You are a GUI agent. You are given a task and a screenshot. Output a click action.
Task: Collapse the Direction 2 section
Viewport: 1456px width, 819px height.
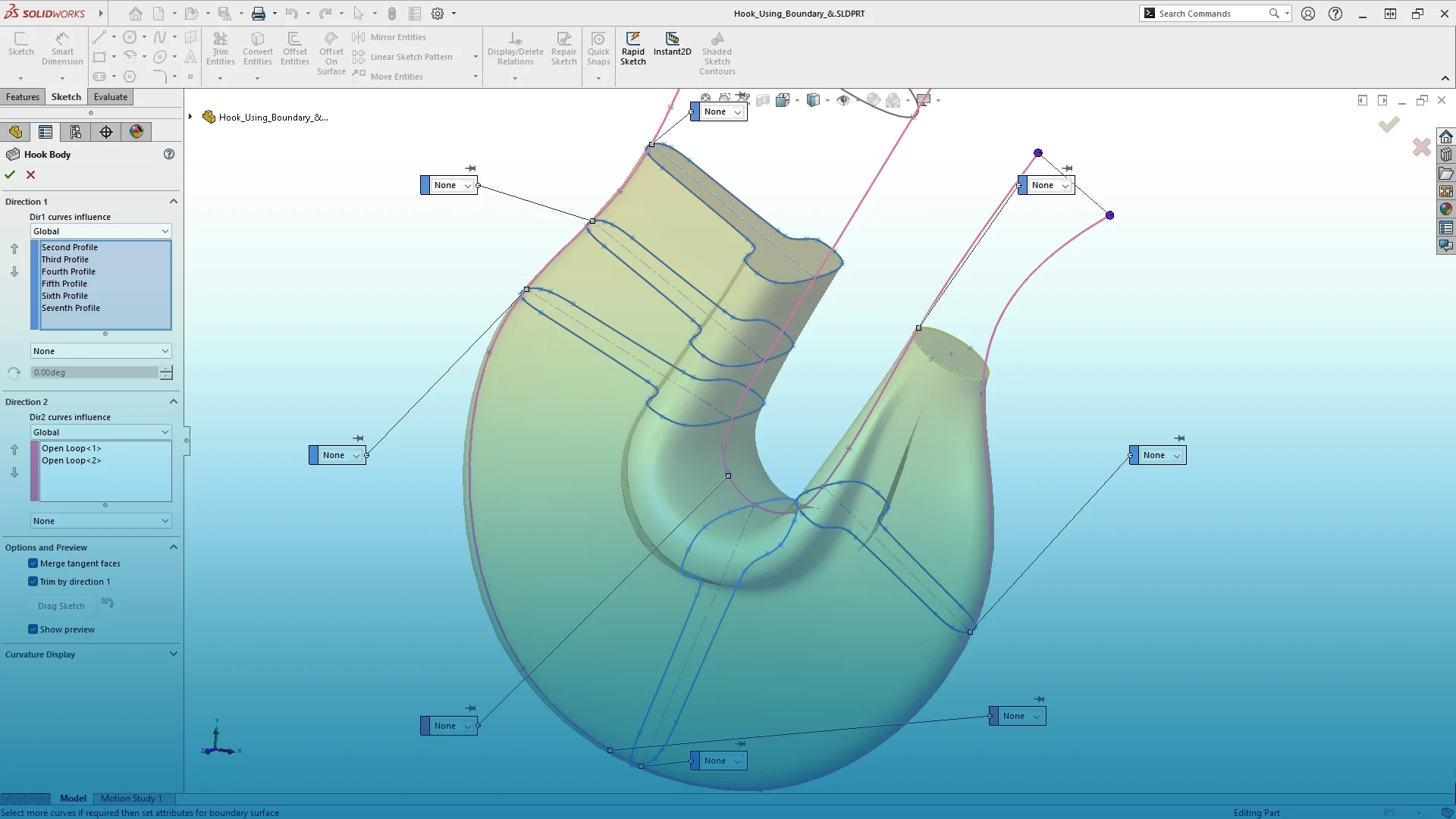[173, 402]
